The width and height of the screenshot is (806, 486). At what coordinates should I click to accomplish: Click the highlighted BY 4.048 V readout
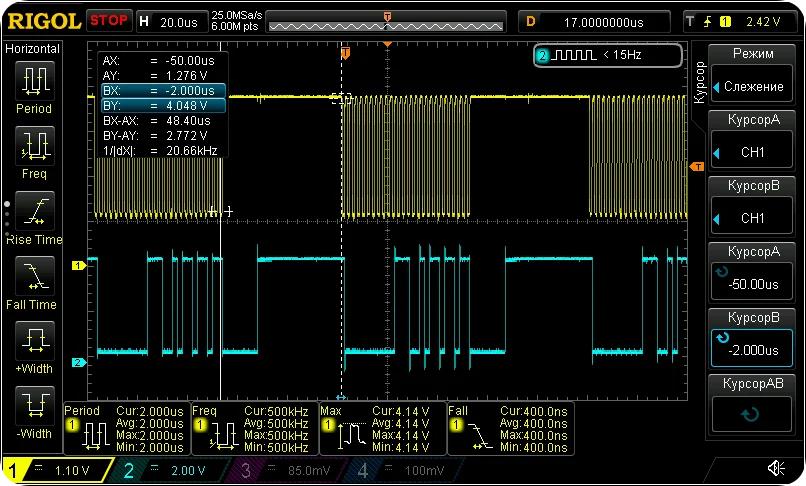click(163, 105)
